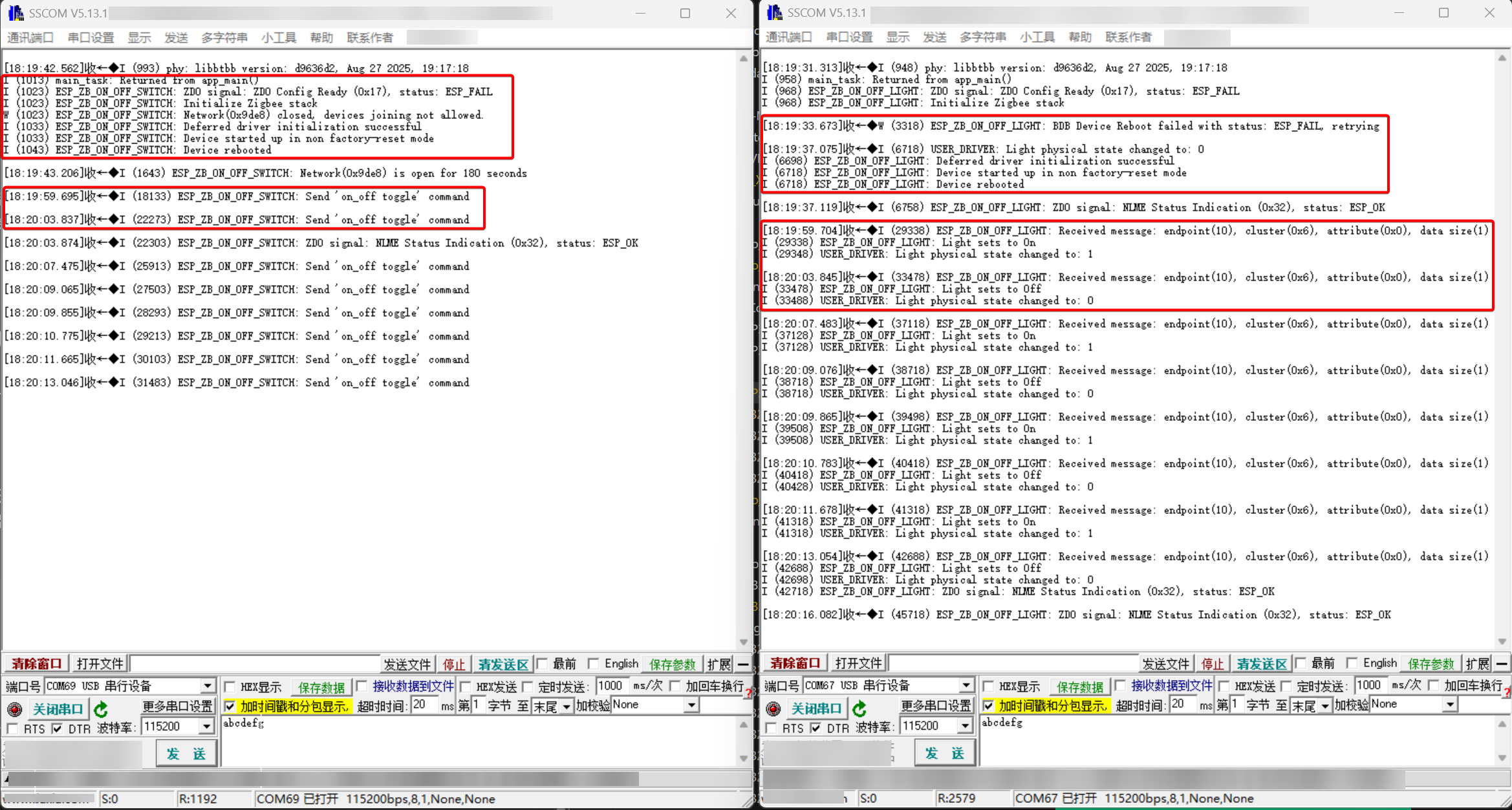1512x810 pixels.
Task: Open 串口设置 menu in left window
Action: coord(91,37)
